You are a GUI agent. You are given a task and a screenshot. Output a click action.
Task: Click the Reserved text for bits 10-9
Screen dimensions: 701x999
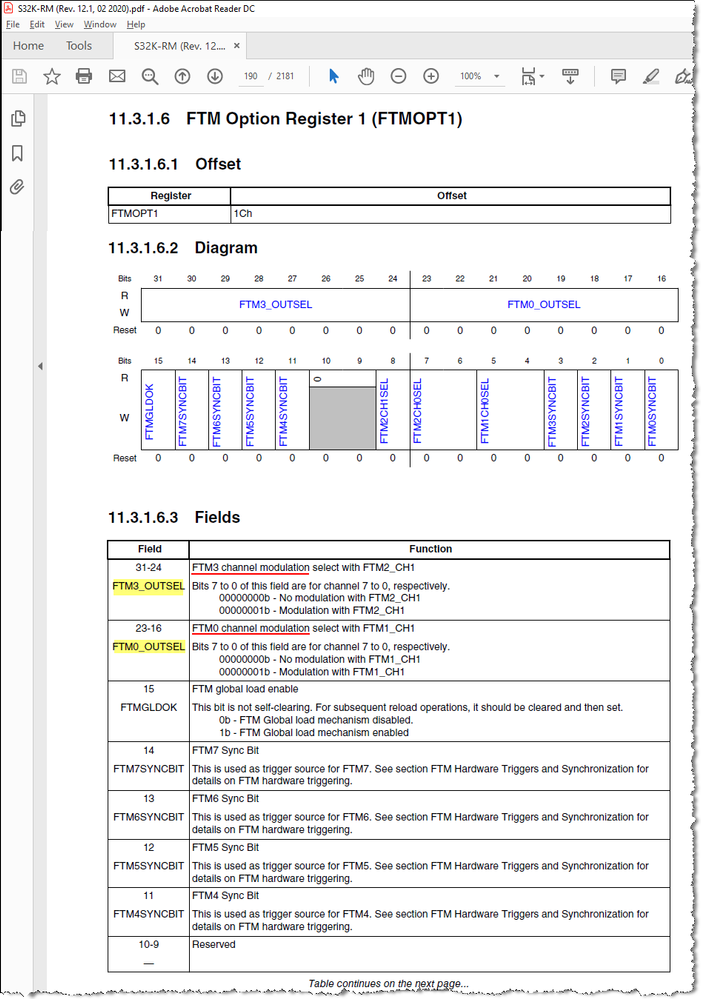tap(213, 945)
